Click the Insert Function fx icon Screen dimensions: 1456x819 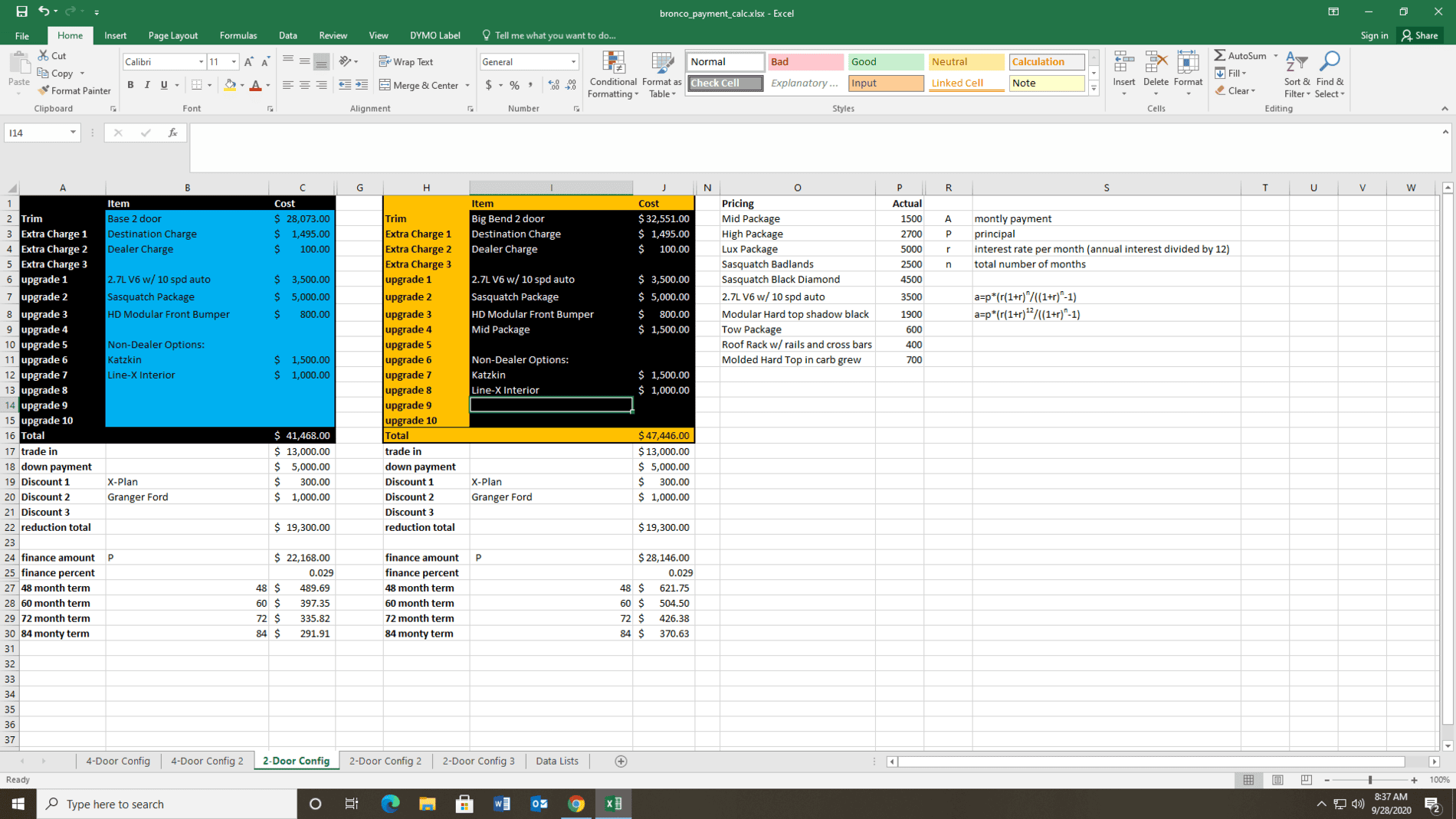173,133
